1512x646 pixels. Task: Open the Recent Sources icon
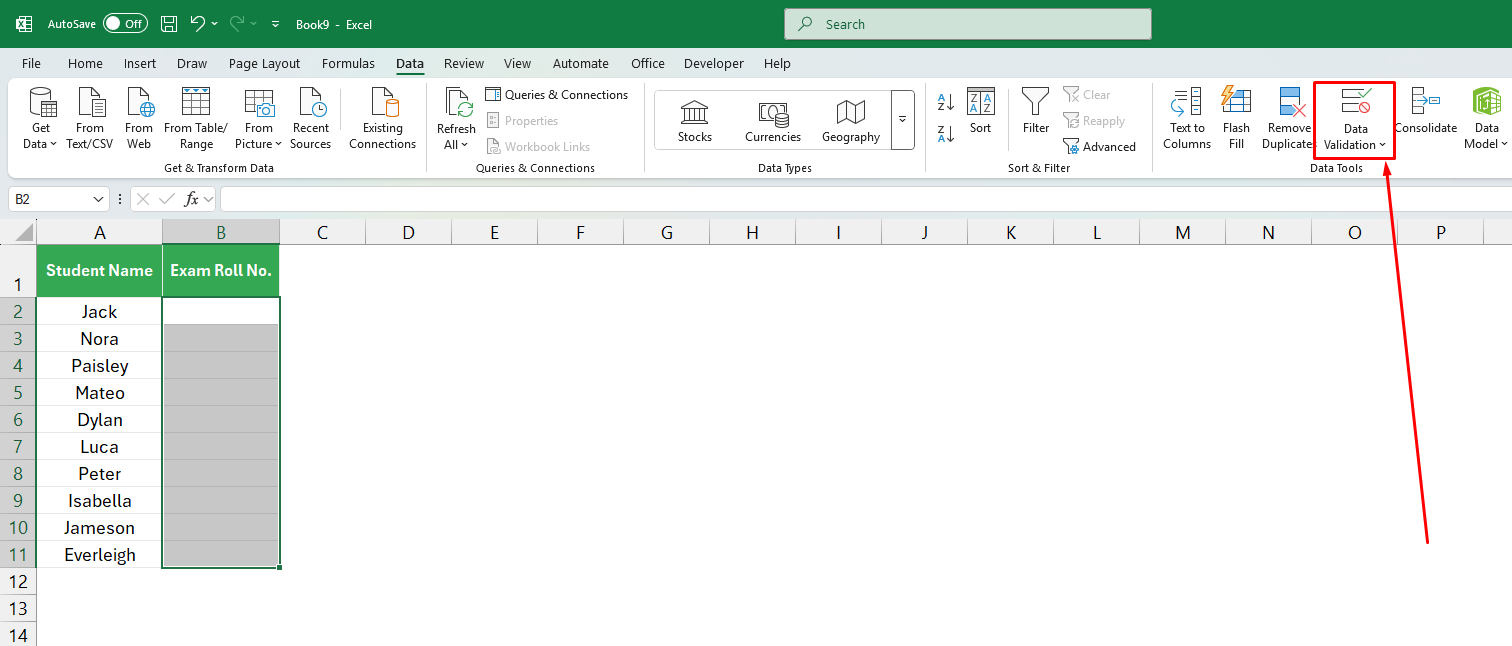tap(311, 103)
